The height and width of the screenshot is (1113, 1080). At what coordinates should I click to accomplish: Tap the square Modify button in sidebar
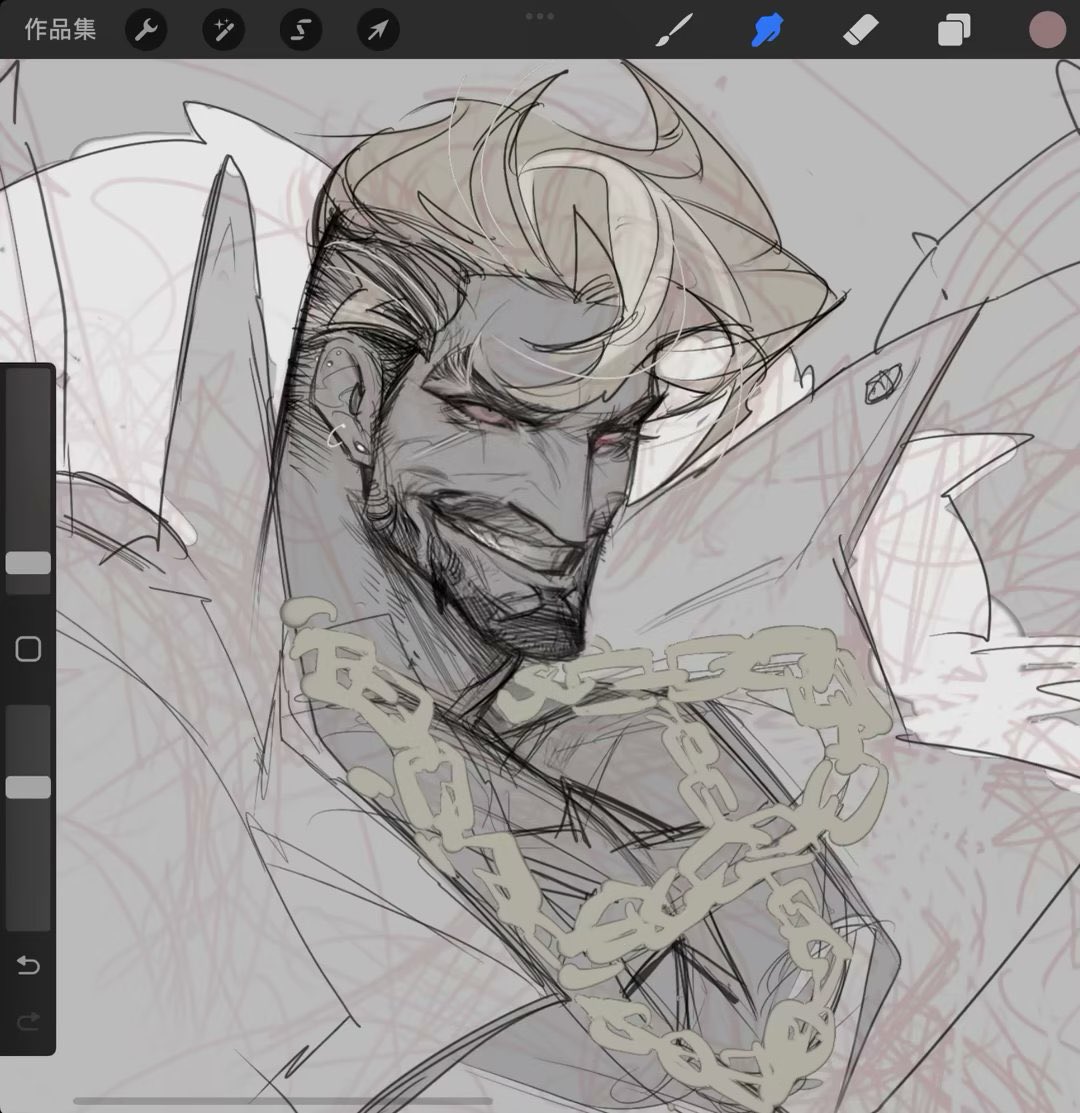click(x=28, y=650)
